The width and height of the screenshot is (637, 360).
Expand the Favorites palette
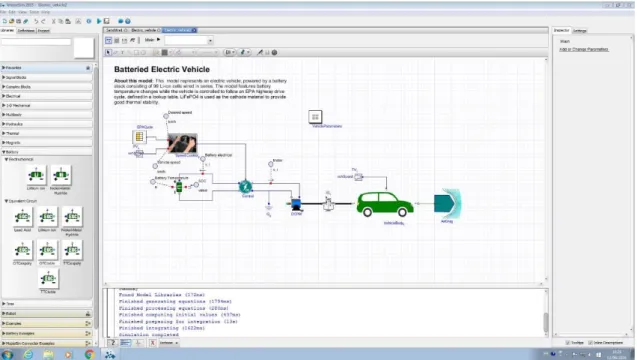pyautogui.click(x=47, y=68)
